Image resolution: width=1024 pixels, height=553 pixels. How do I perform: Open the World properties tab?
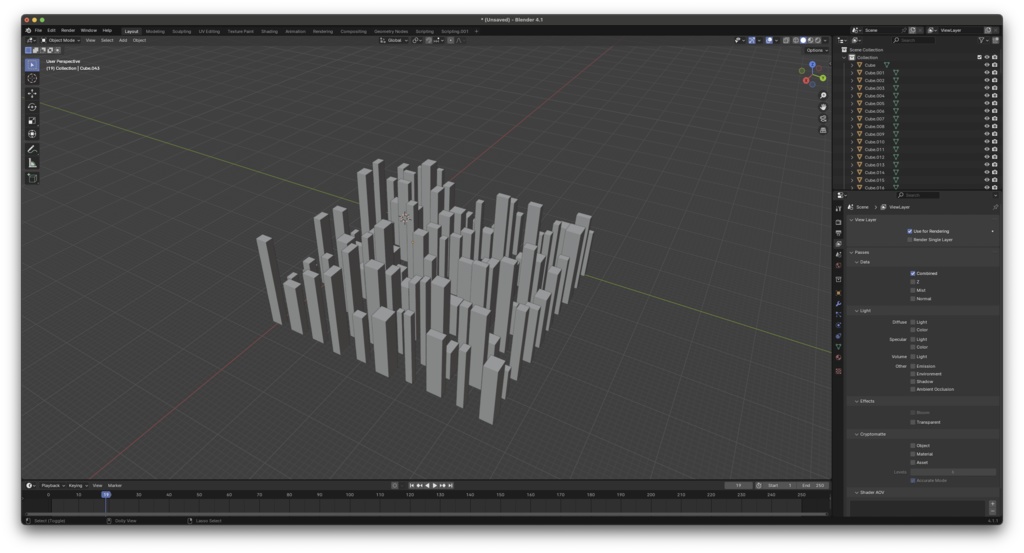point(839,266)
